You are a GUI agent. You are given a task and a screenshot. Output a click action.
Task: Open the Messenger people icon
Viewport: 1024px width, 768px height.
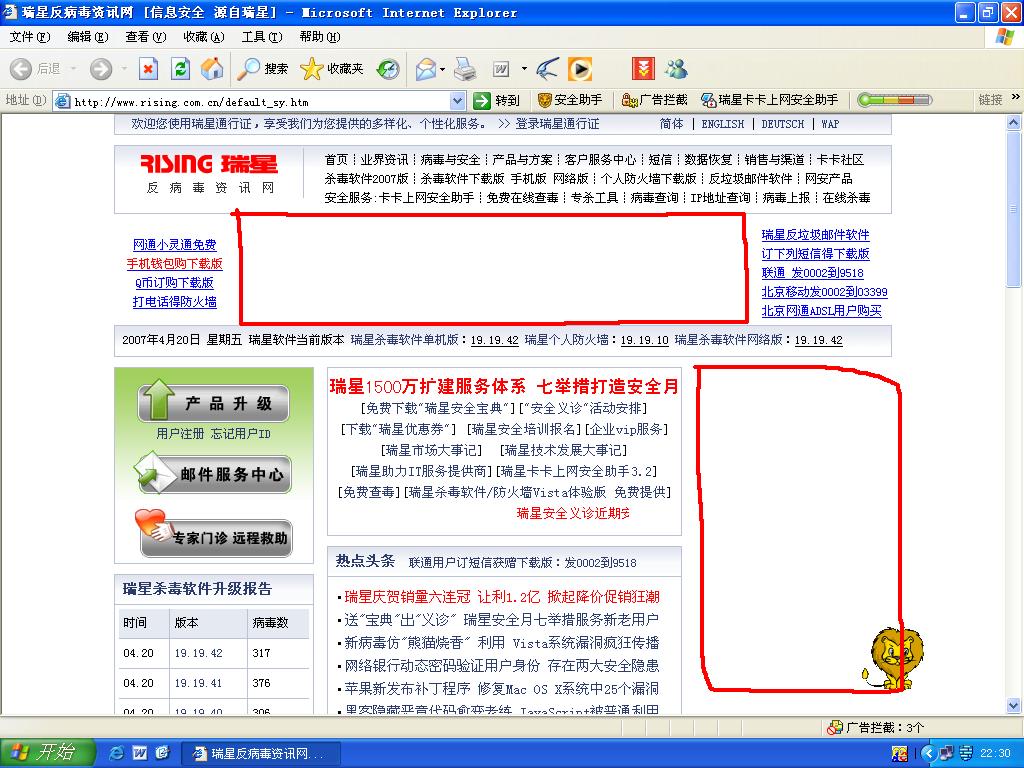pos(676,69)
